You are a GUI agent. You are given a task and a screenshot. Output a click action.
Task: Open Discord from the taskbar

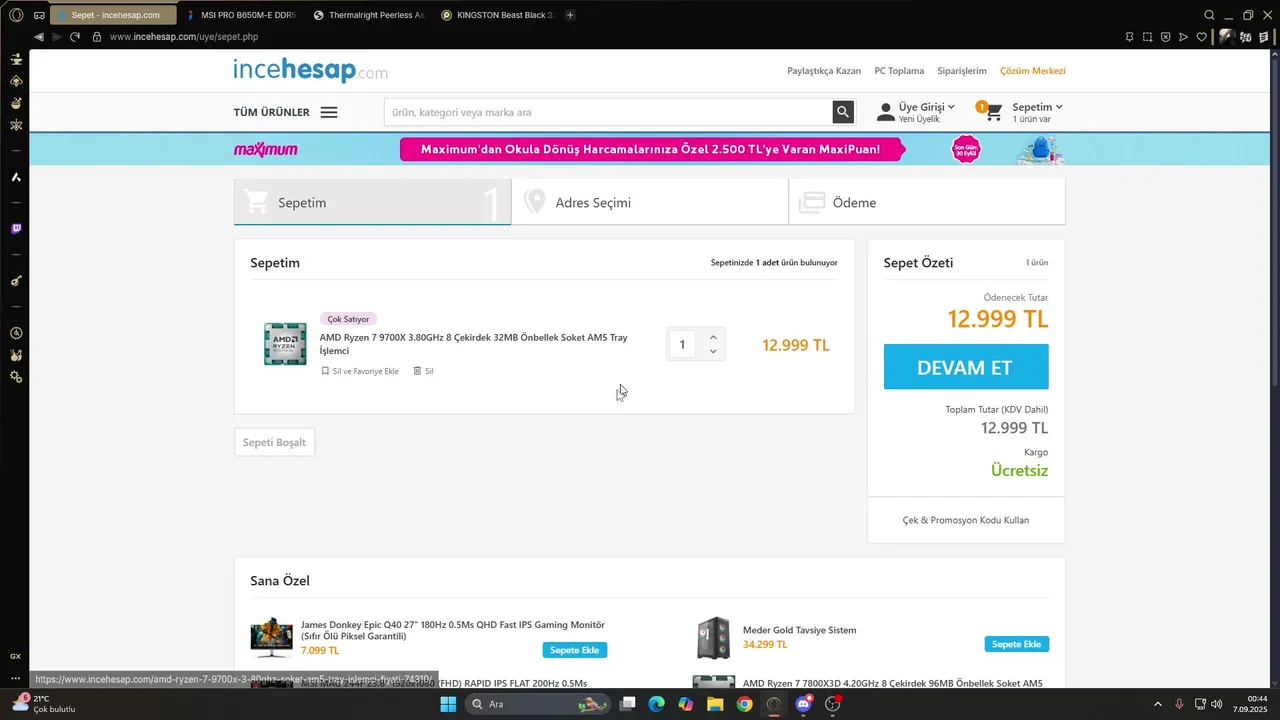tap(803, 704)
